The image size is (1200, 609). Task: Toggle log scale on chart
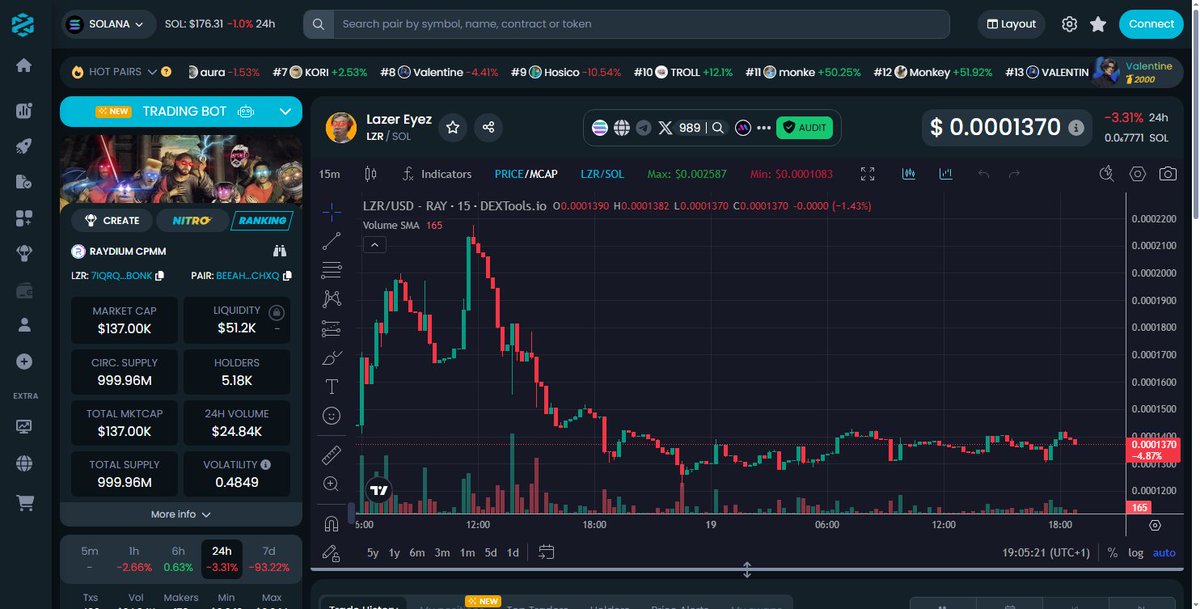(1136, 552)
